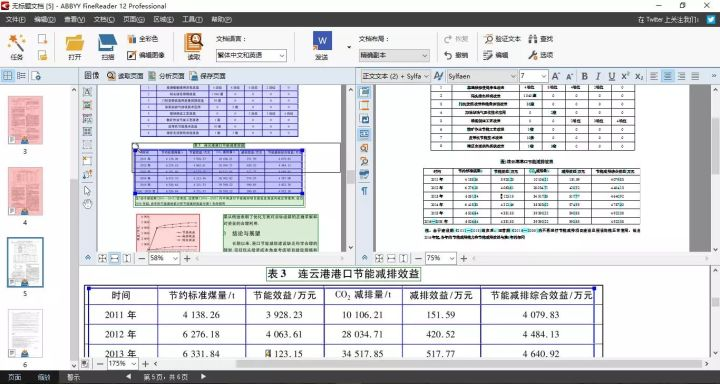Image resolution: width=720 pixels, height=384 pixels.
Task: Open the 文件 menu
Action: (15, 19)
